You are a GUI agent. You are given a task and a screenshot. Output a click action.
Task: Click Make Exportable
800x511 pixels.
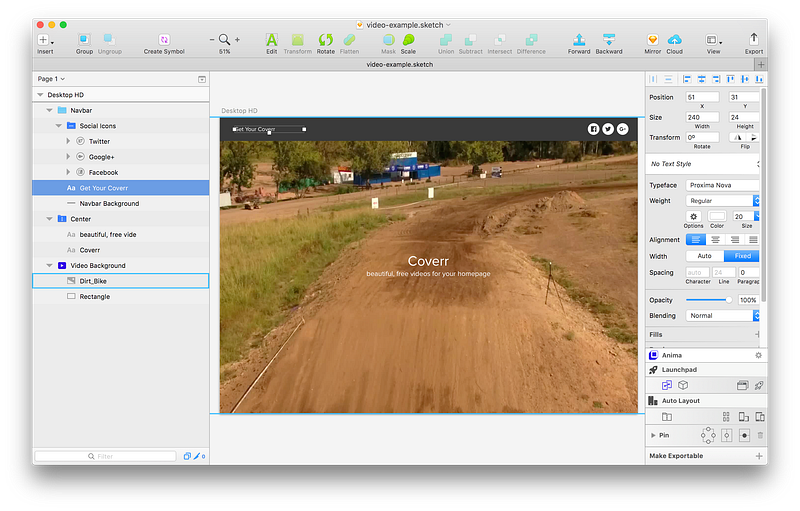pos(676,456)
